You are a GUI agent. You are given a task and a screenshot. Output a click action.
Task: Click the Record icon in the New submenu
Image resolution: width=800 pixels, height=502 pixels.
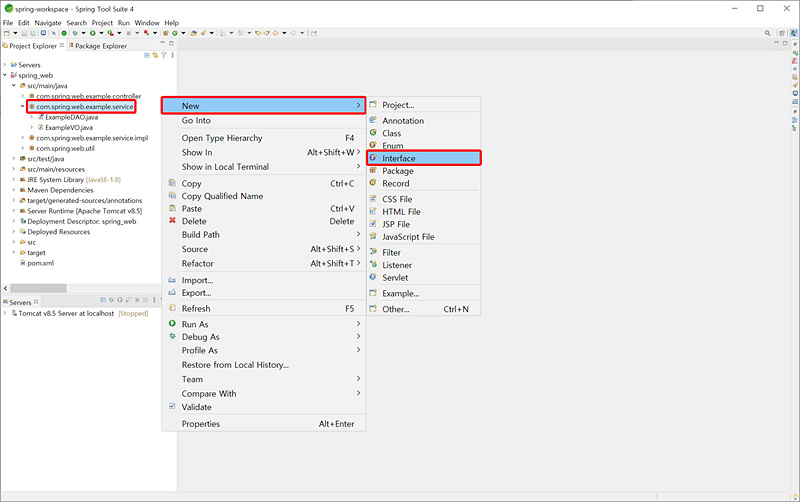click(373, 183)
